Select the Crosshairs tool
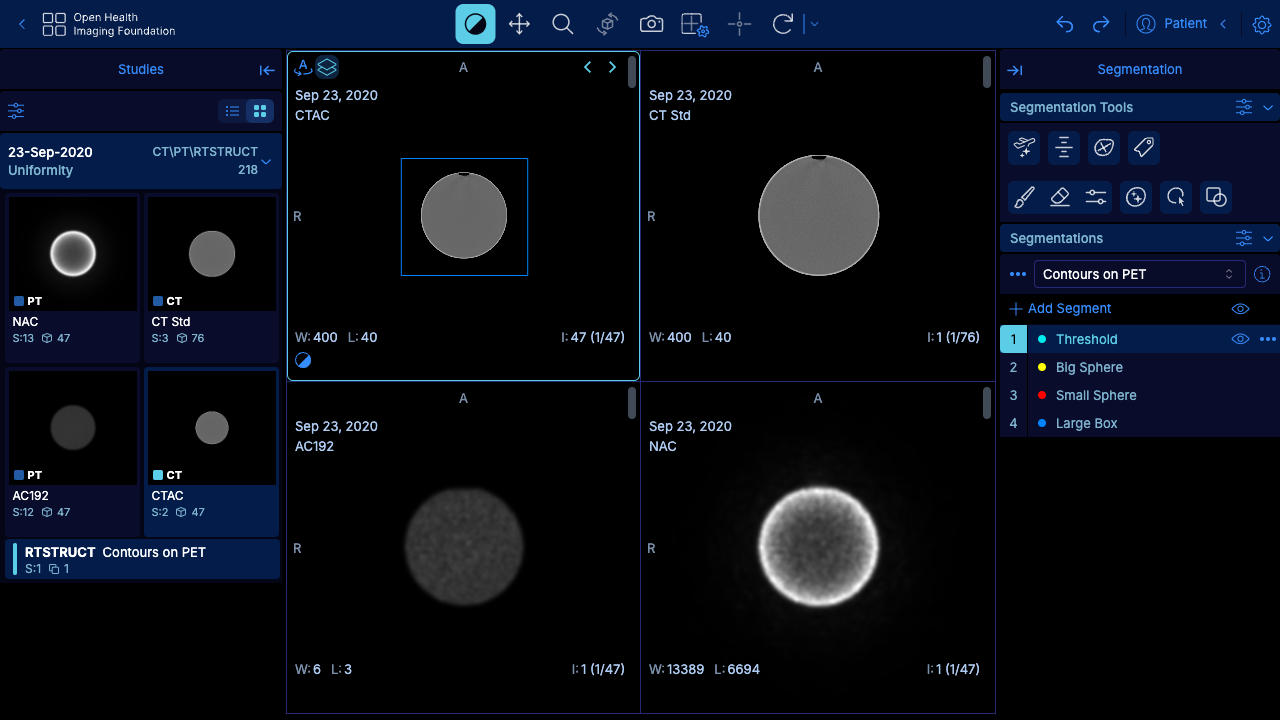This screenshot has height=720, width=1280. [739, 24]
